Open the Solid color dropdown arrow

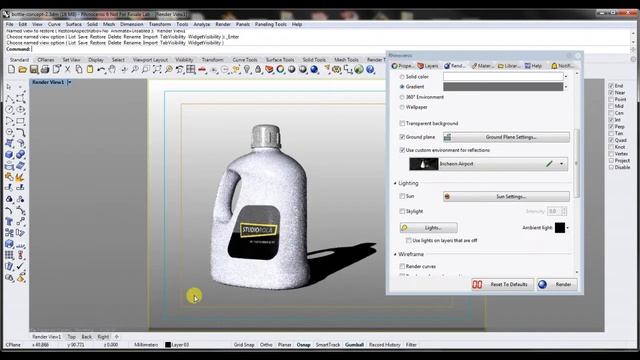click(566, 77)
